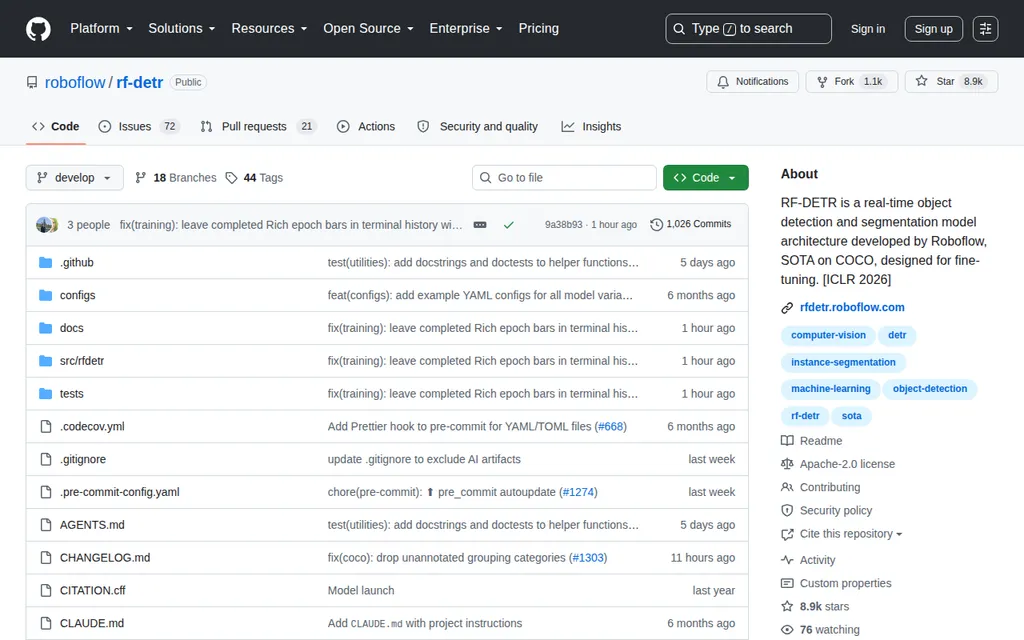Click the tag icon beside 44 Tags
This screenshot has height=640, width=1024.
[231, 178]
